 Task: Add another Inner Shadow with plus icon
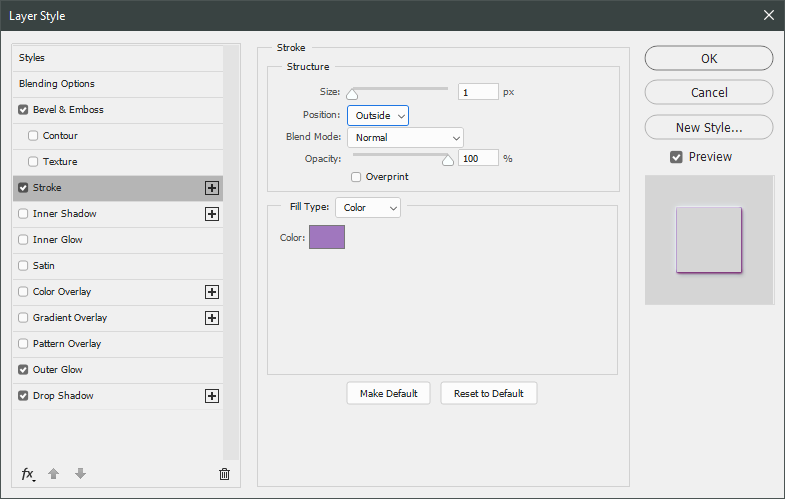211,214
